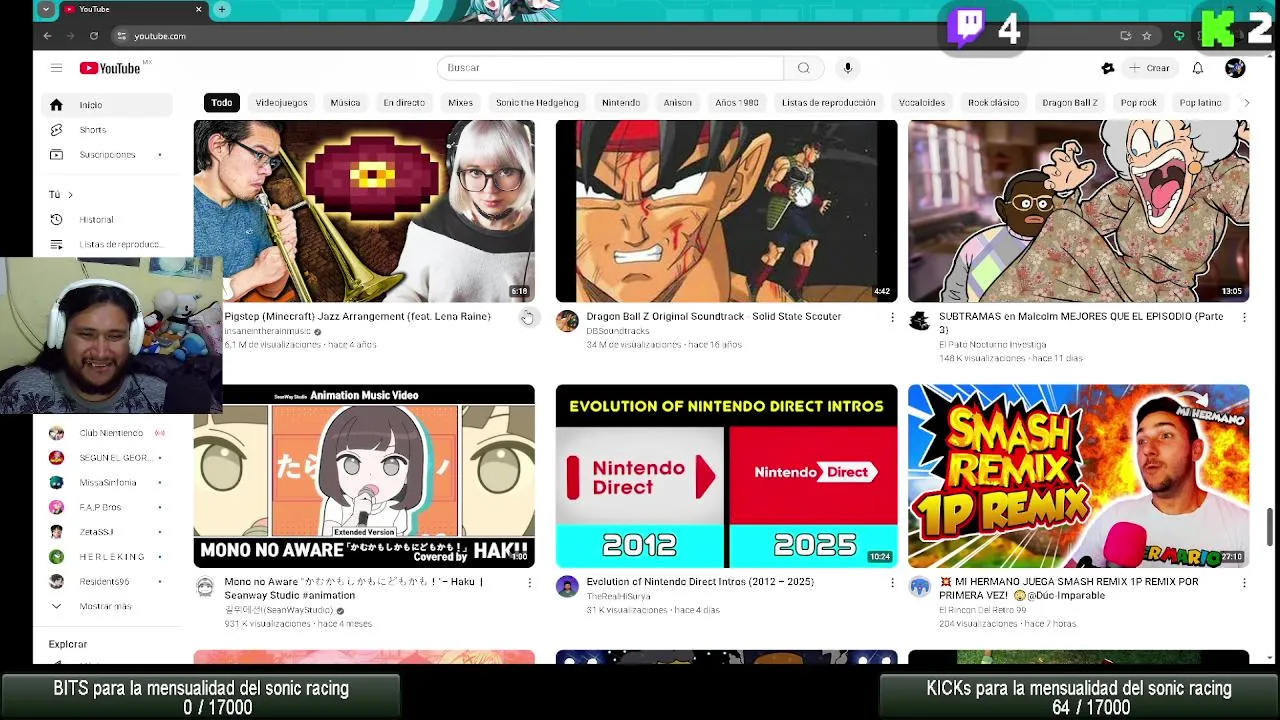Screen dimensions: 1280x720
Task: Select the En directo chip
Action: coord(404,102)
